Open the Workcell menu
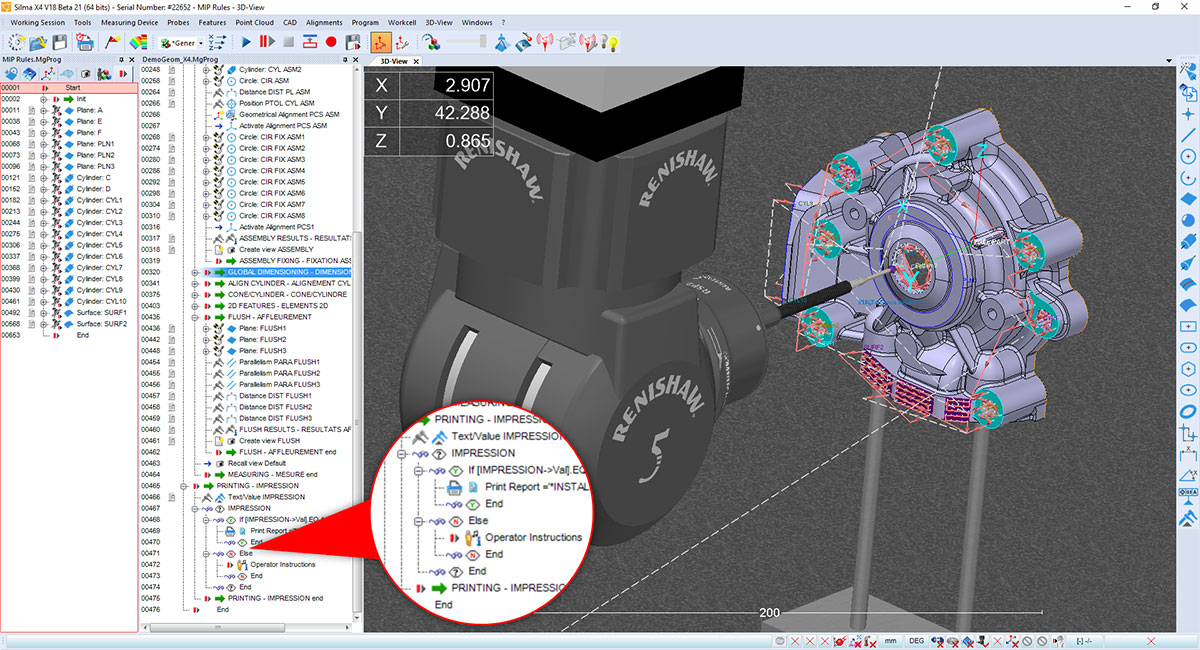 coord(403,21)
